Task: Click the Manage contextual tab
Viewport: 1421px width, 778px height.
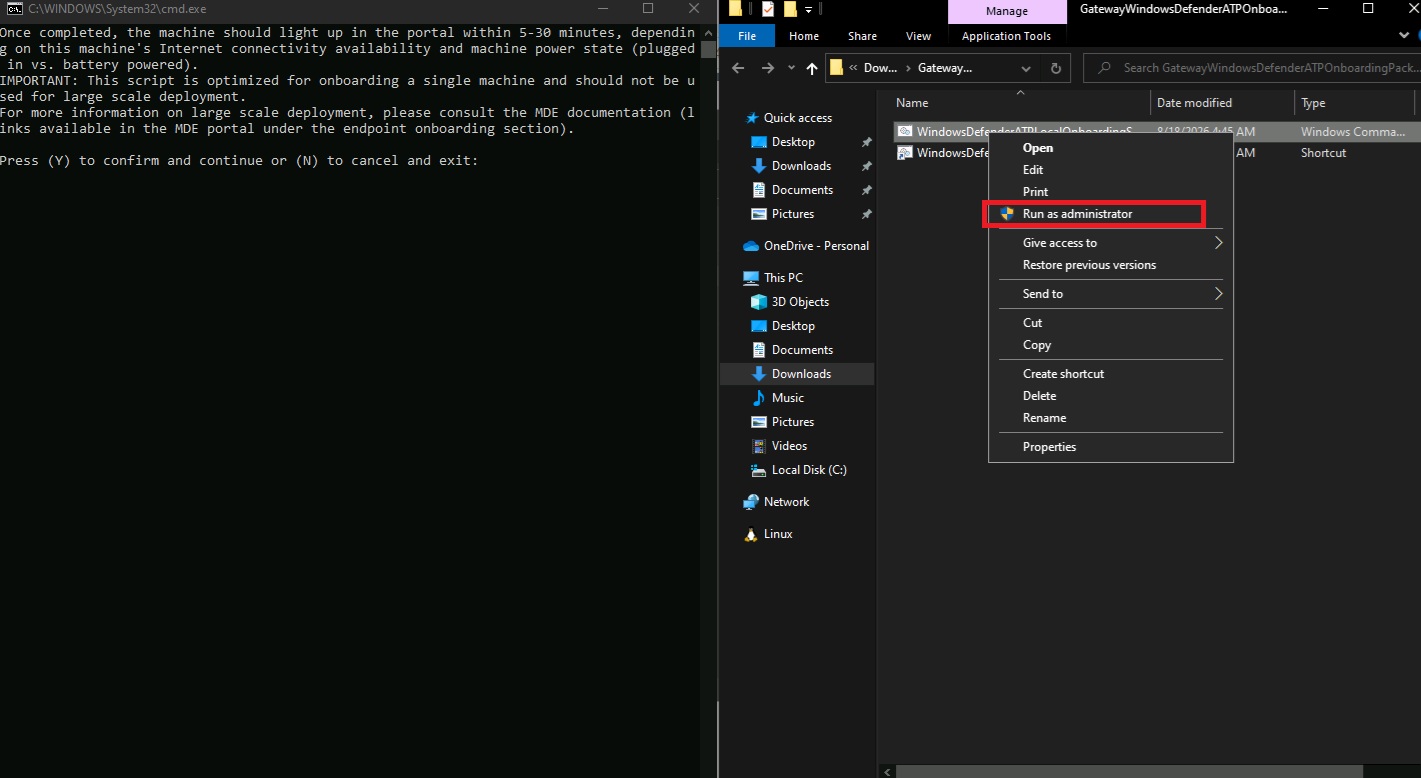Action: click(1006, 12)
